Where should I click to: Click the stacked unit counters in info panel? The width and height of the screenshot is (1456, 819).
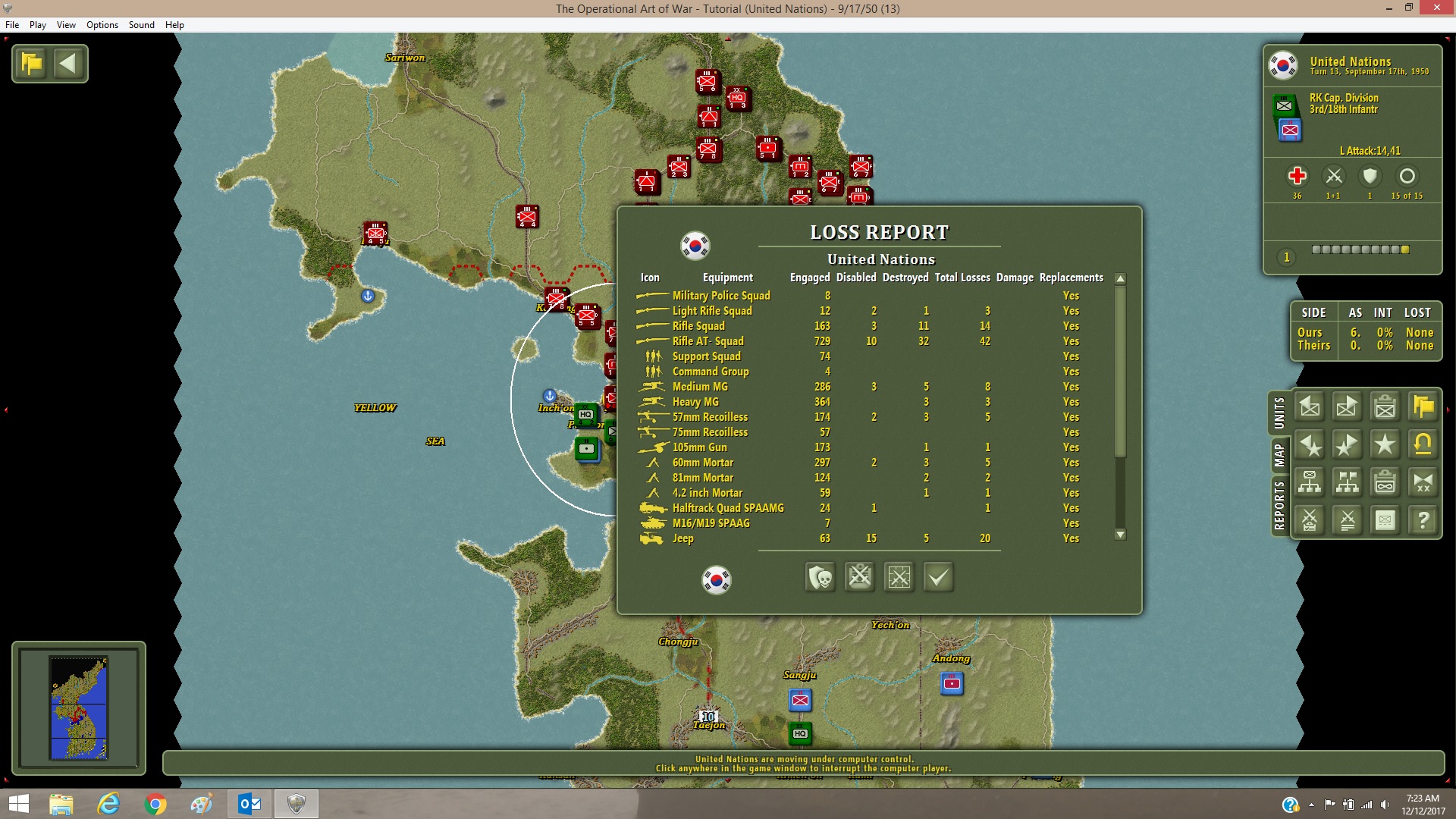pos(1287,118)
